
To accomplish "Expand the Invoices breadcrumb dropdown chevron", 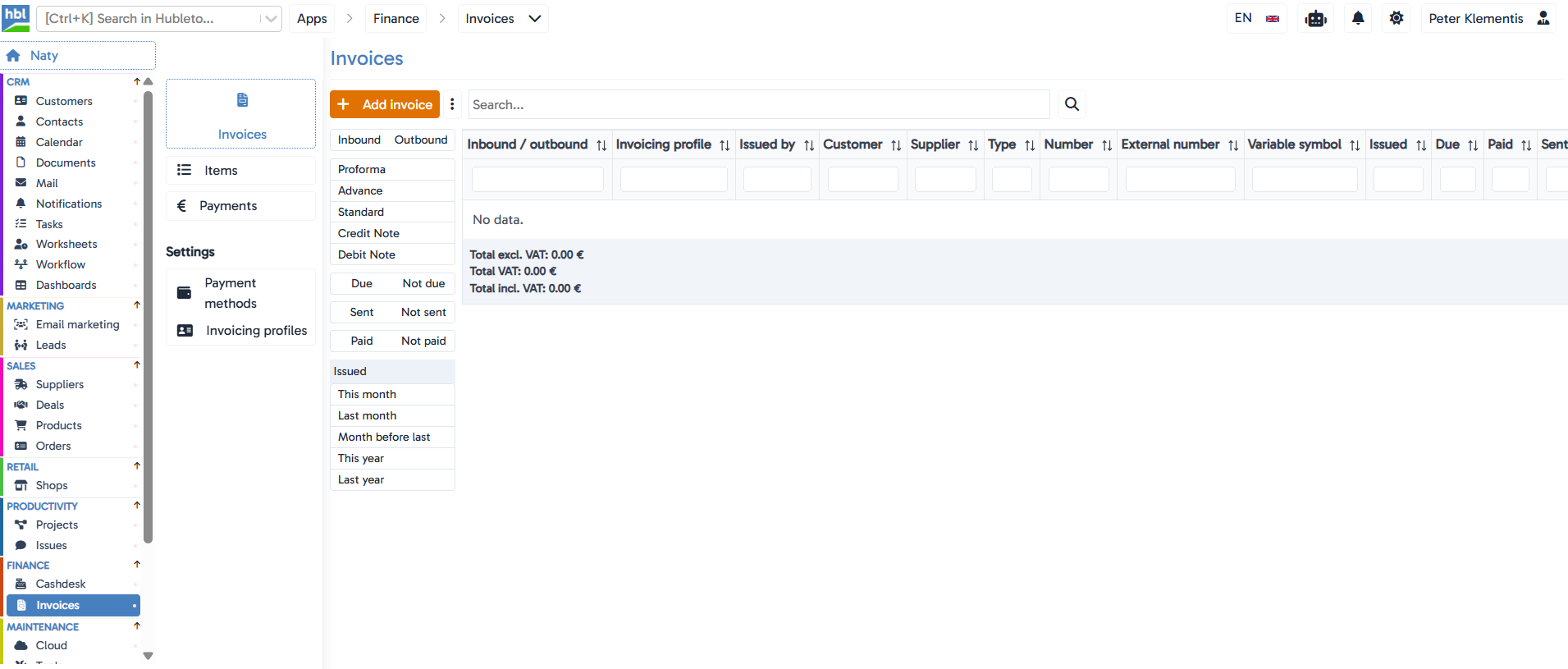I will click(535, 18).
